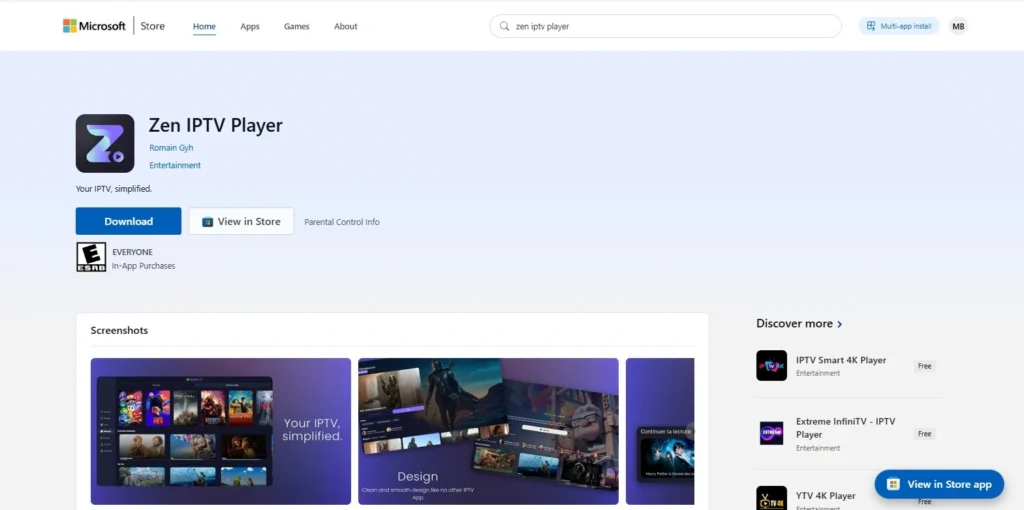This screenshot has width=1024, height=510.
Task: Click the View in Store button
Action: (242, 221)
